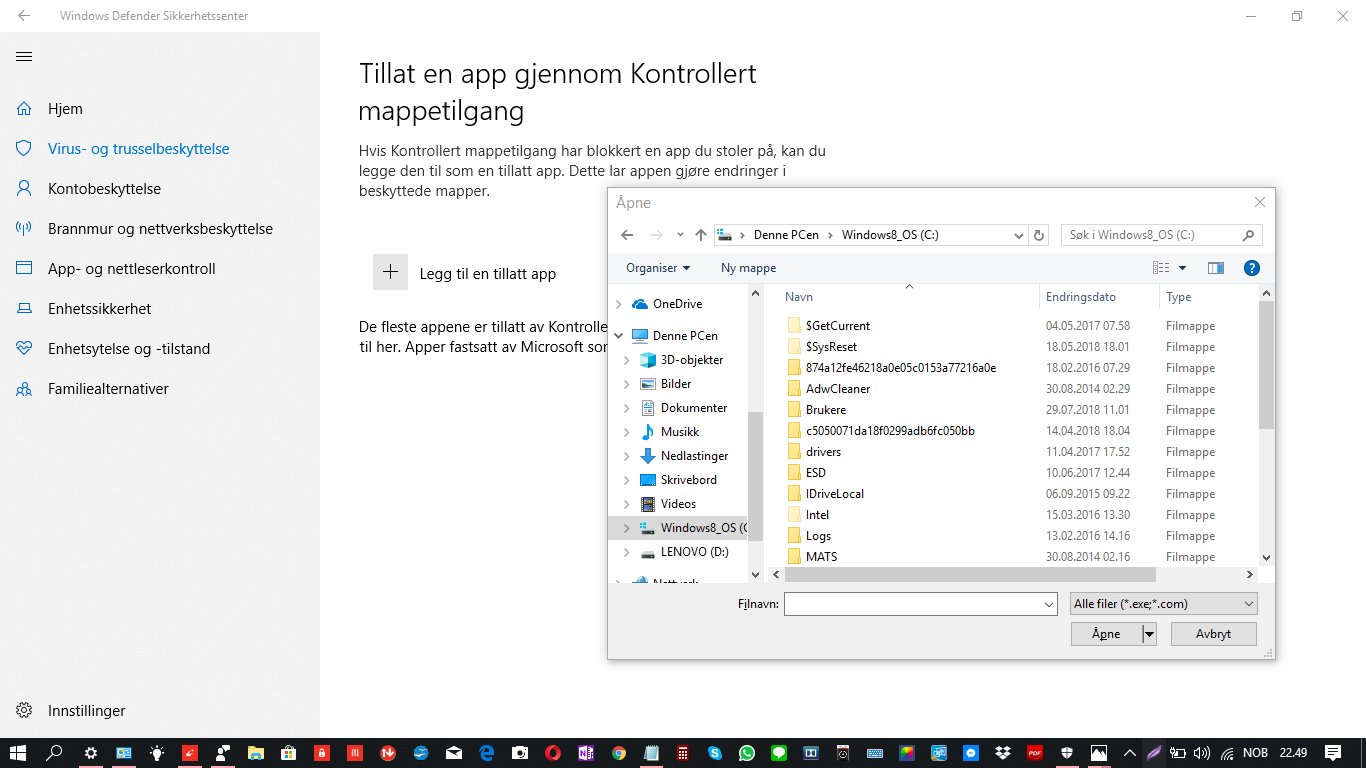The image size is (1366, 768).
Task: Click Søk i Windows8_OS search field
Action: tap(1150, 235)
